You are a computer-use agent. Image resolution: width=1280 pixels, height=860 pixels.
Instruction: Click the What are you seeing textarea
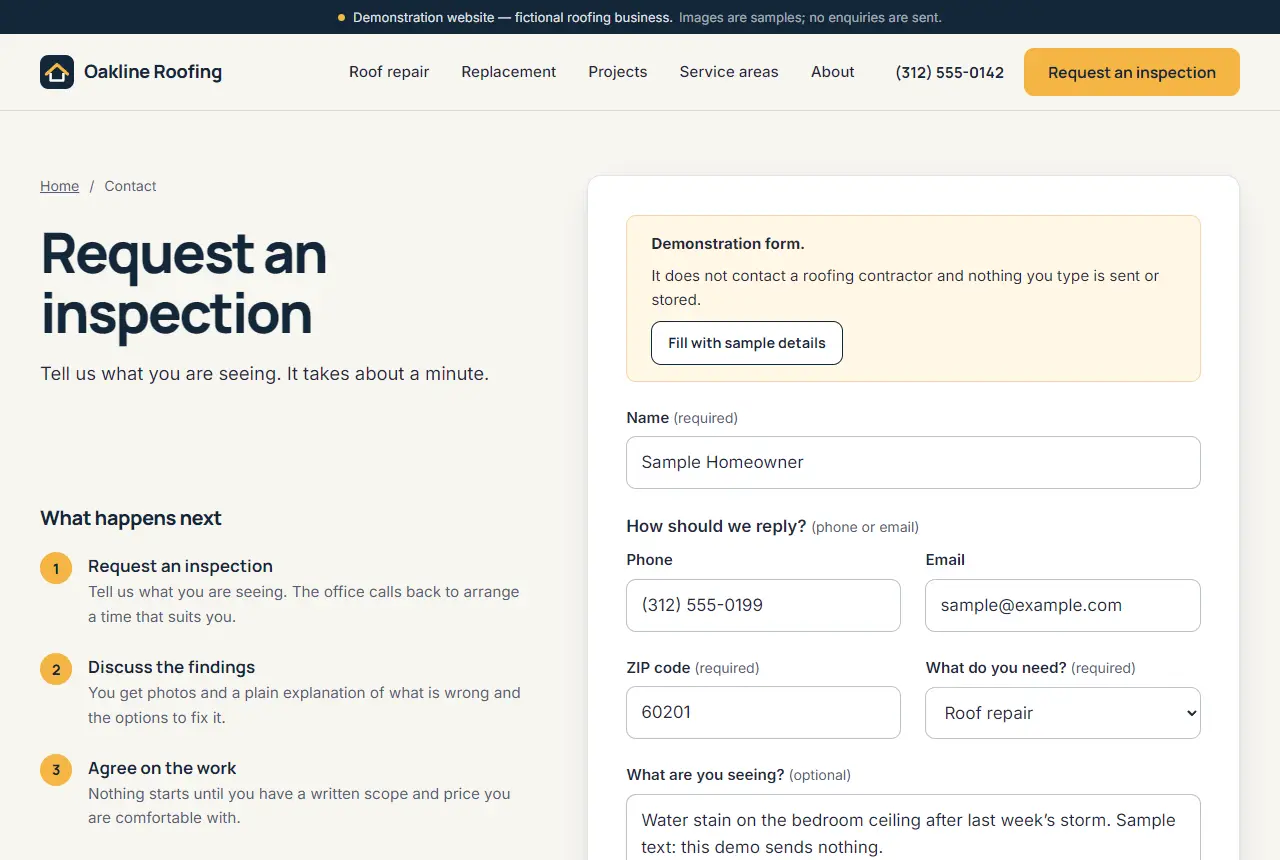913,827
